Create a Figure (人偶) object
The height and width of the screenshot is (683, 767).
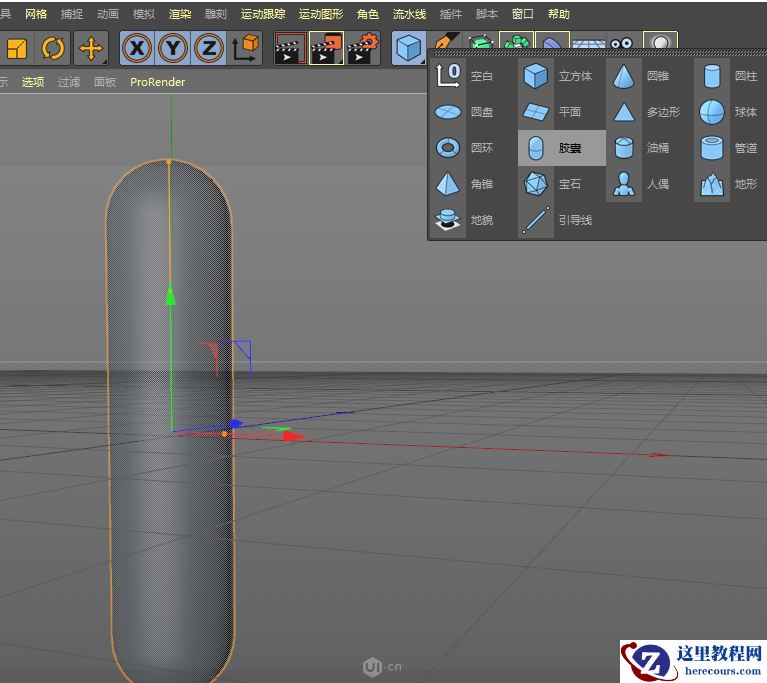(647, 184)
